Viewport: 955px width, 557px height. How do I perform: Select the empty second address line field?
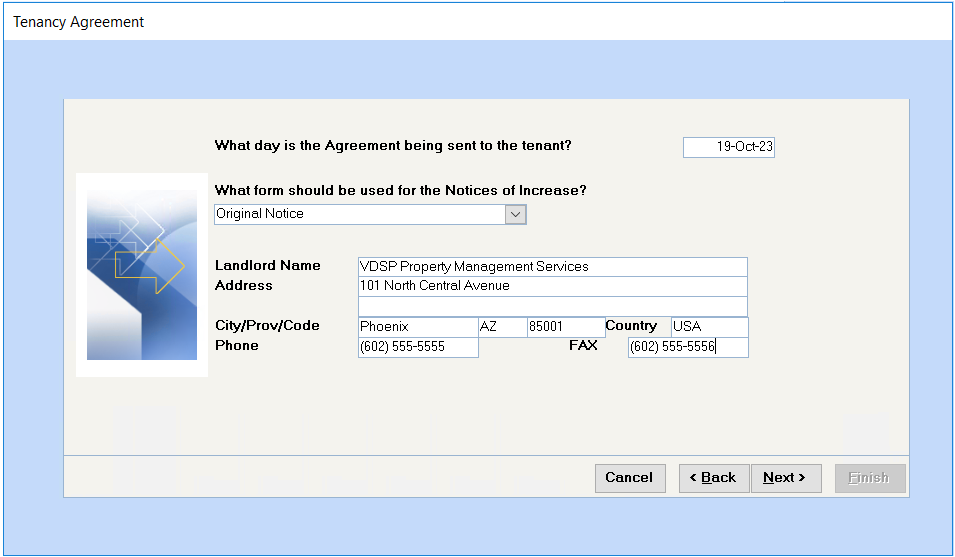click(x=552, y=306)
